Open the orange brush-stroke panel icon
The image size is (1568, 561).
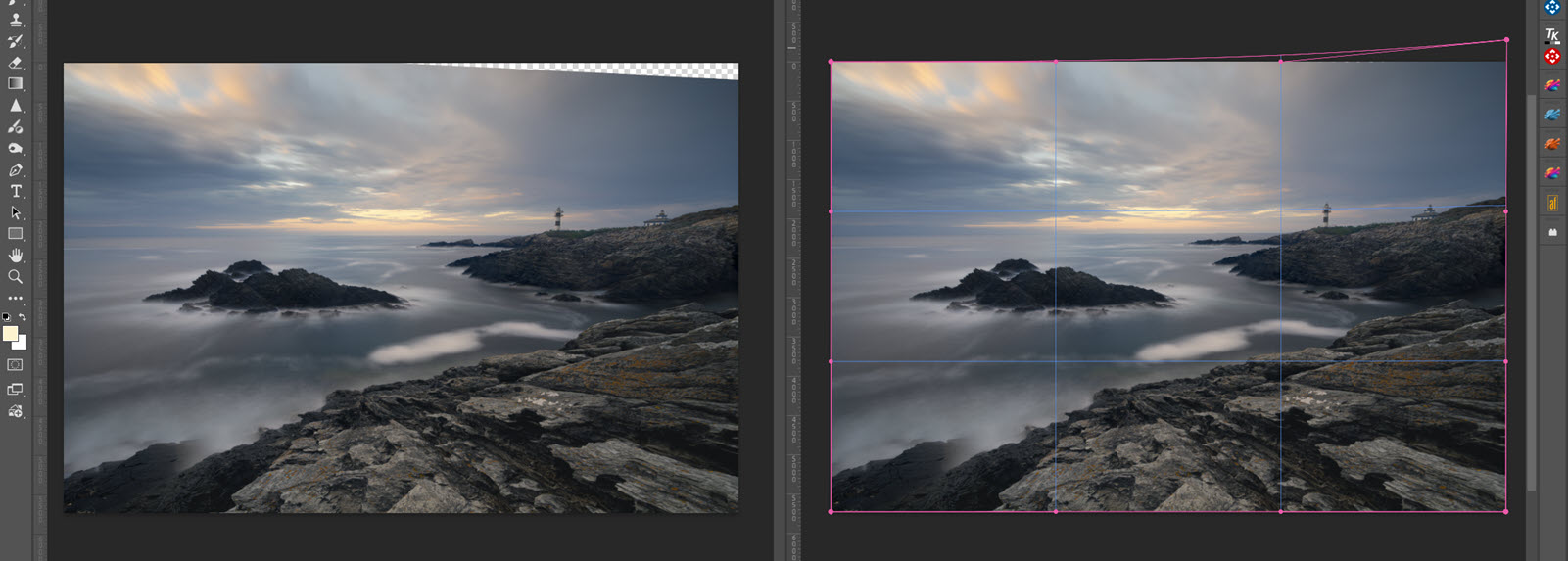tap(1552, 144)
